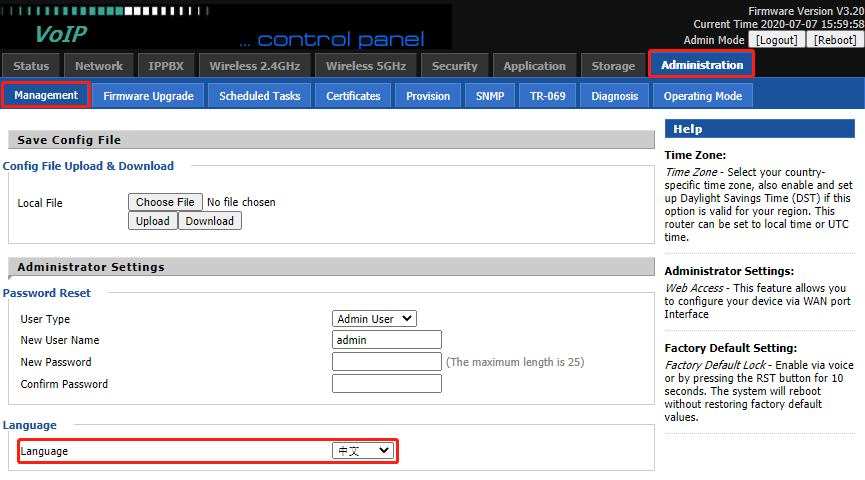Open the Status tab
This screenshot has height=480, width=865.
point(31,66)
